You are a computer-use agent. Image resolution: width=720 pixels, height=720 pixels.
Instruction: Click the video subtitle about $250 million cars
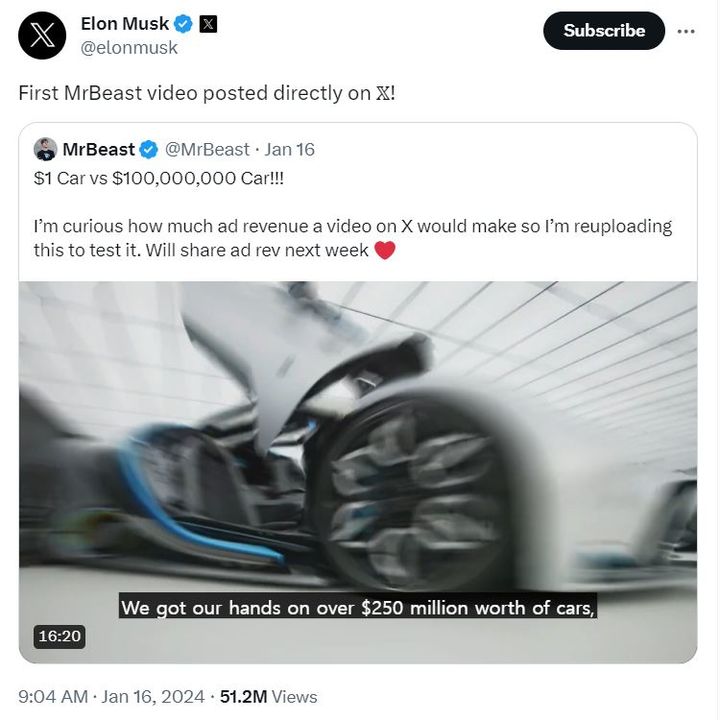pyautogui.click(x=358, y=607)
